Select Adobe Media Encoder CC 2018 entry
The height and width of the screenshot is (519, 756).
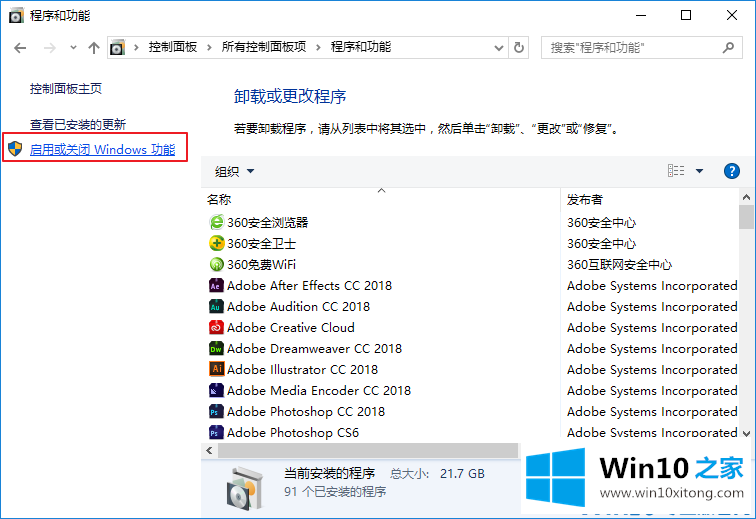(x=319, y=391)
